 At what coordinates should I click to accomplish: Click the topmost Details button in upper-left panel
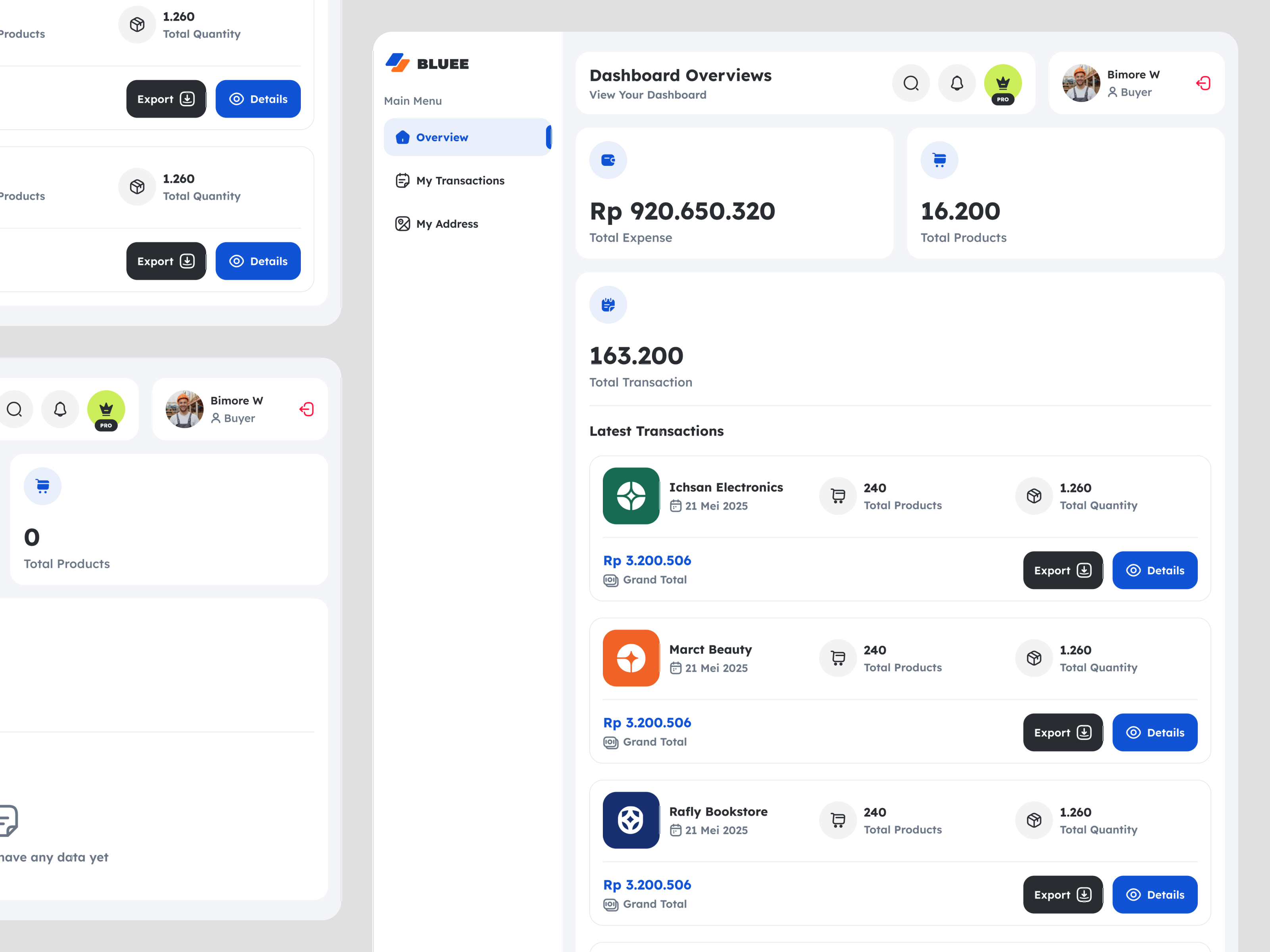click(x=258, y=99)
